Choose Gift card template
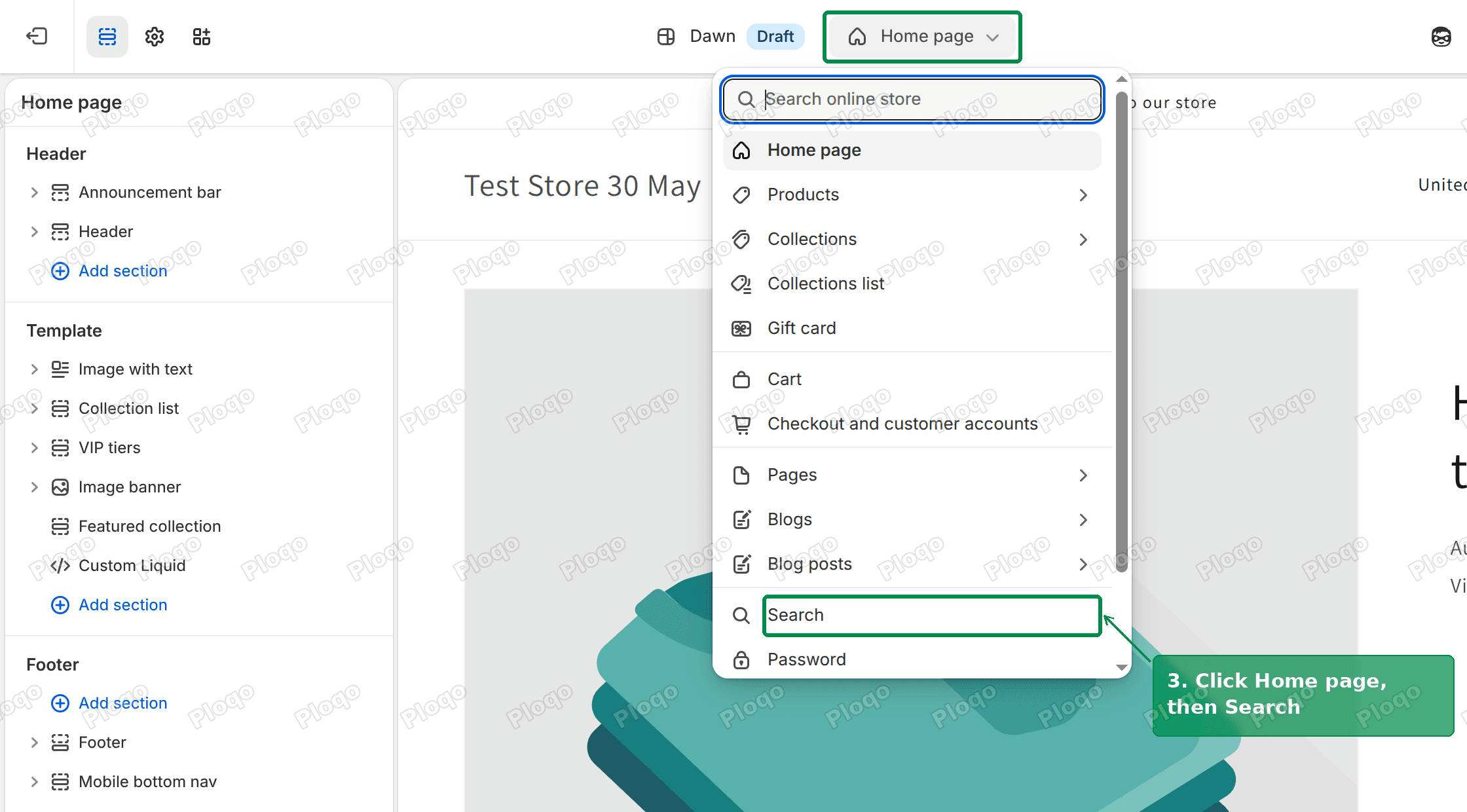 click(x=912, y=329)
